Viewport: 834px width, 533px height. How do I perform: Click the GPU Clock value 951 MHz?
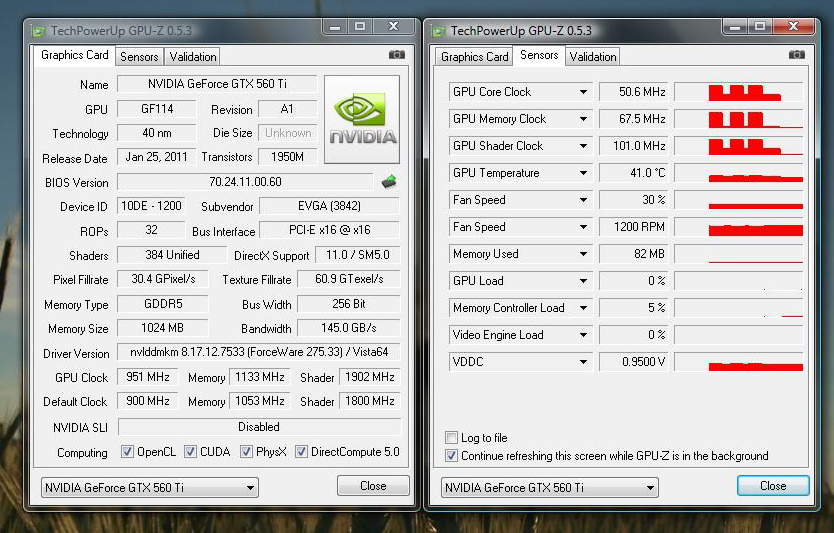pyautogui.click(x=148, y=377)
